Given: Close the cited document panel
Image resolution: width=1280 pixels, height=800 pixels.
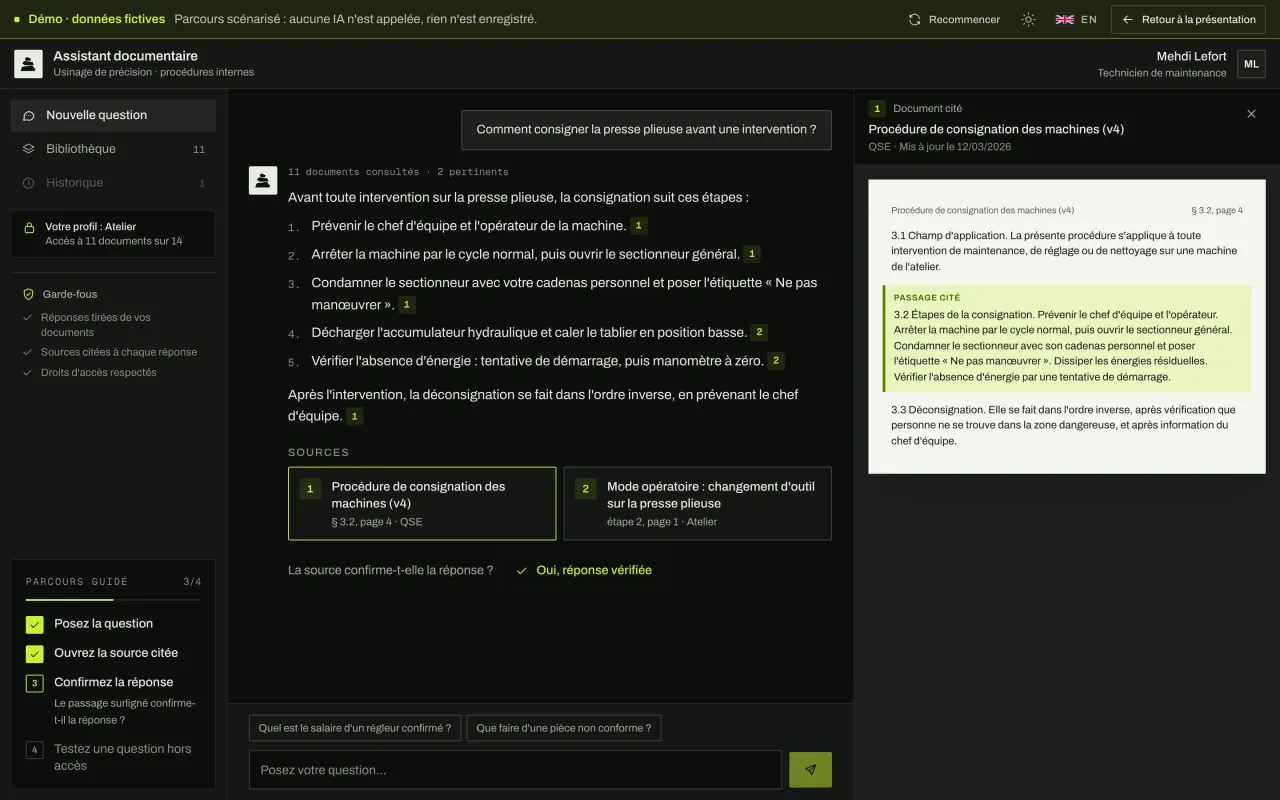Looking at the screenshot, I should (1251, 114).
